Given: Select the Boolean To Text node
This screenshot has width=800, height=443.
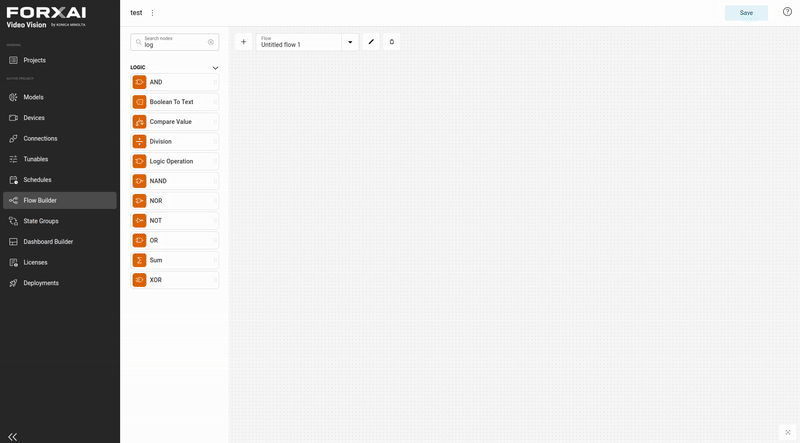Looking at the screenshot, I should pos(174,102).
